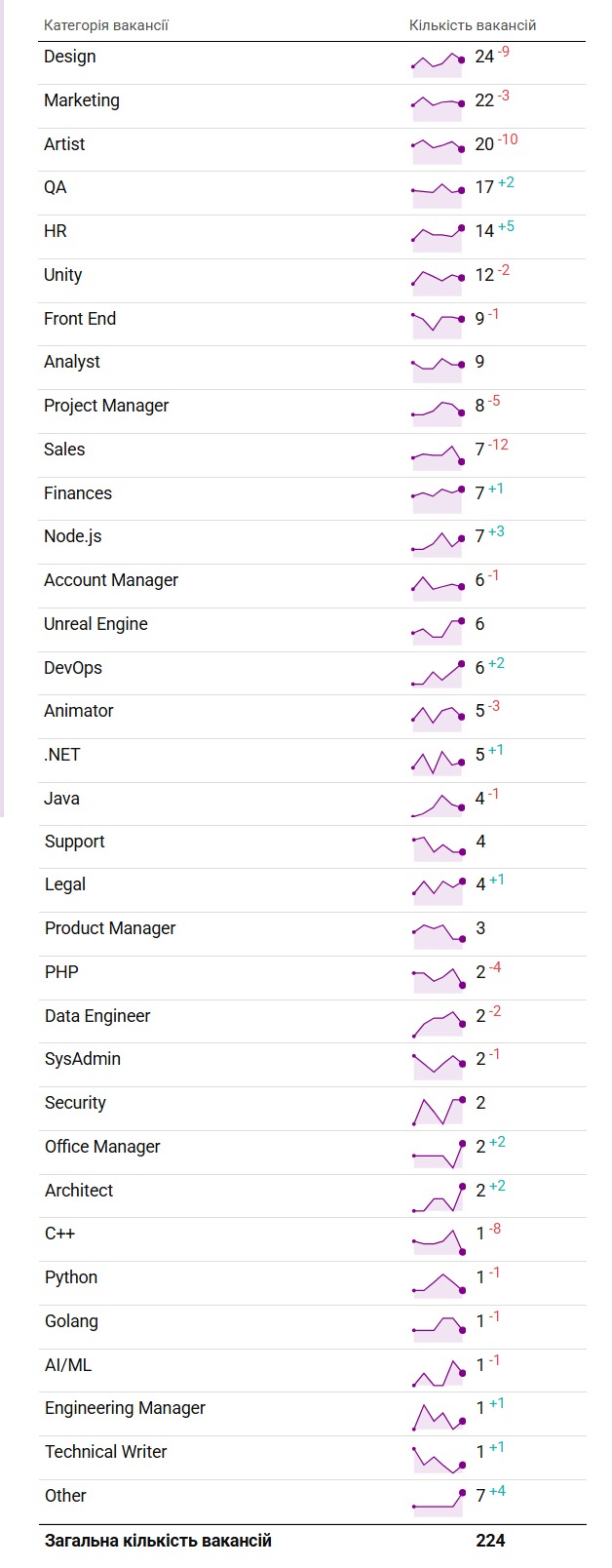Viewport: 612px width, 1568px height.
Task: Select the Data Engineer row
Action: tap(312, 1021)
